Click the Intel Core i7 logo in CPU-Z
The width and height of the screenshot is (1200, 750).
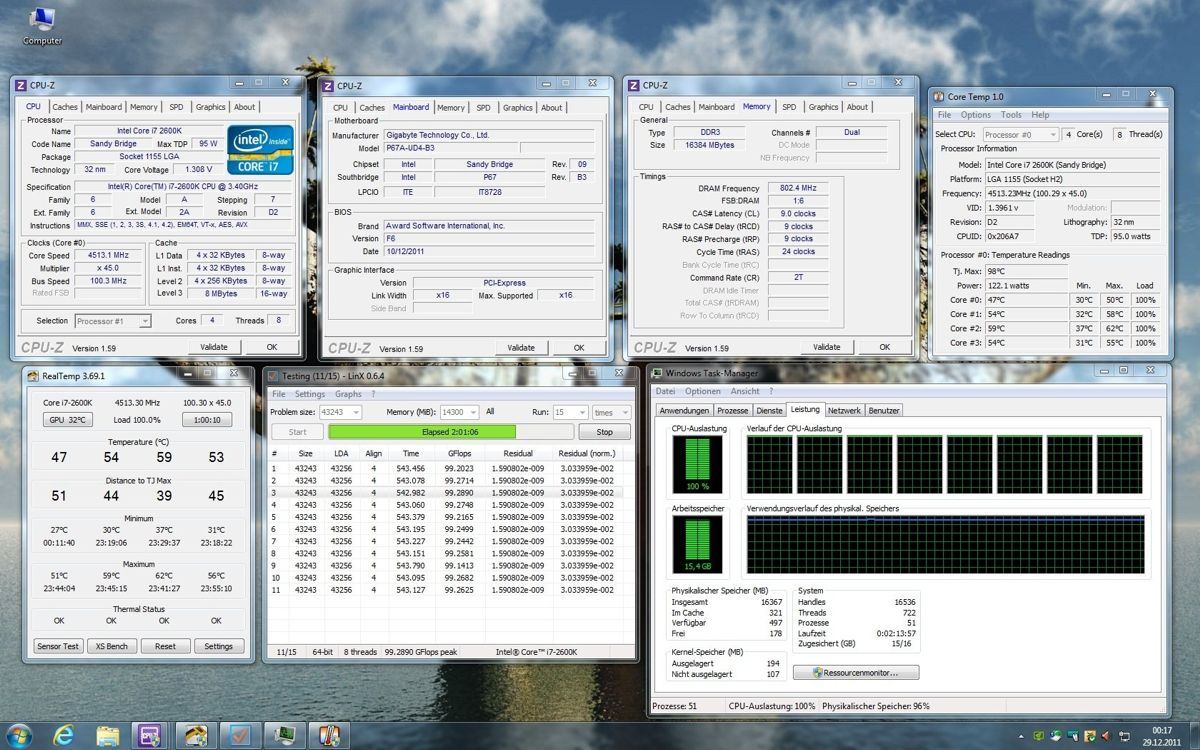[260, 150]
